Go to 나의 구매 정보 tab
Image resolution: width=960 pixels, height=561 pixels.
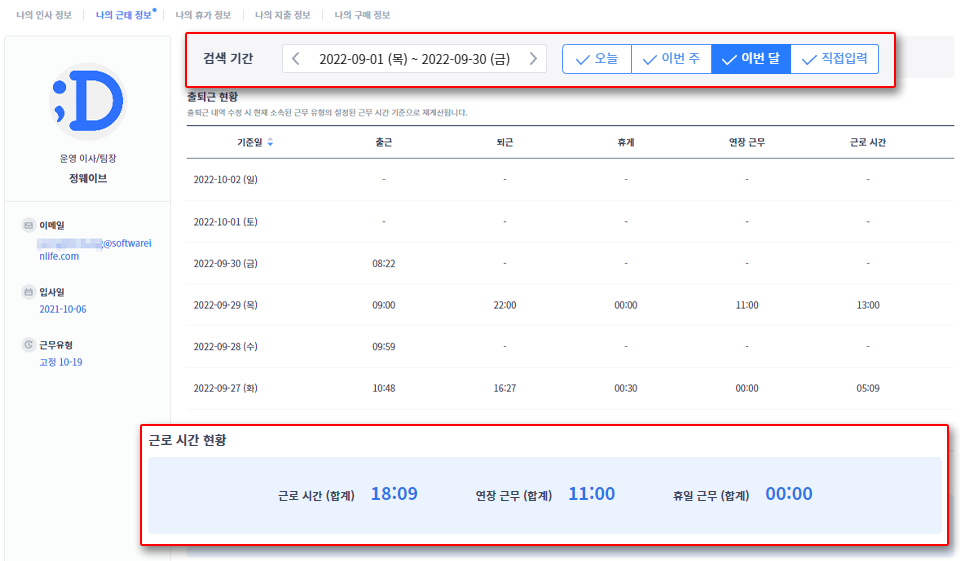[362, 15]
